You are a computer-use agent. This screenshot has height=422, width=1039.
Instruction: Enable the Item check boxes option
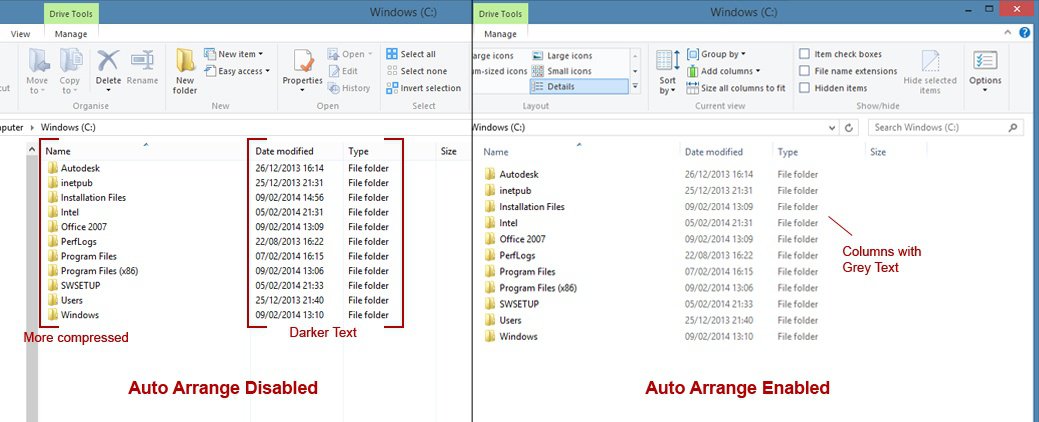click(805, 54)
